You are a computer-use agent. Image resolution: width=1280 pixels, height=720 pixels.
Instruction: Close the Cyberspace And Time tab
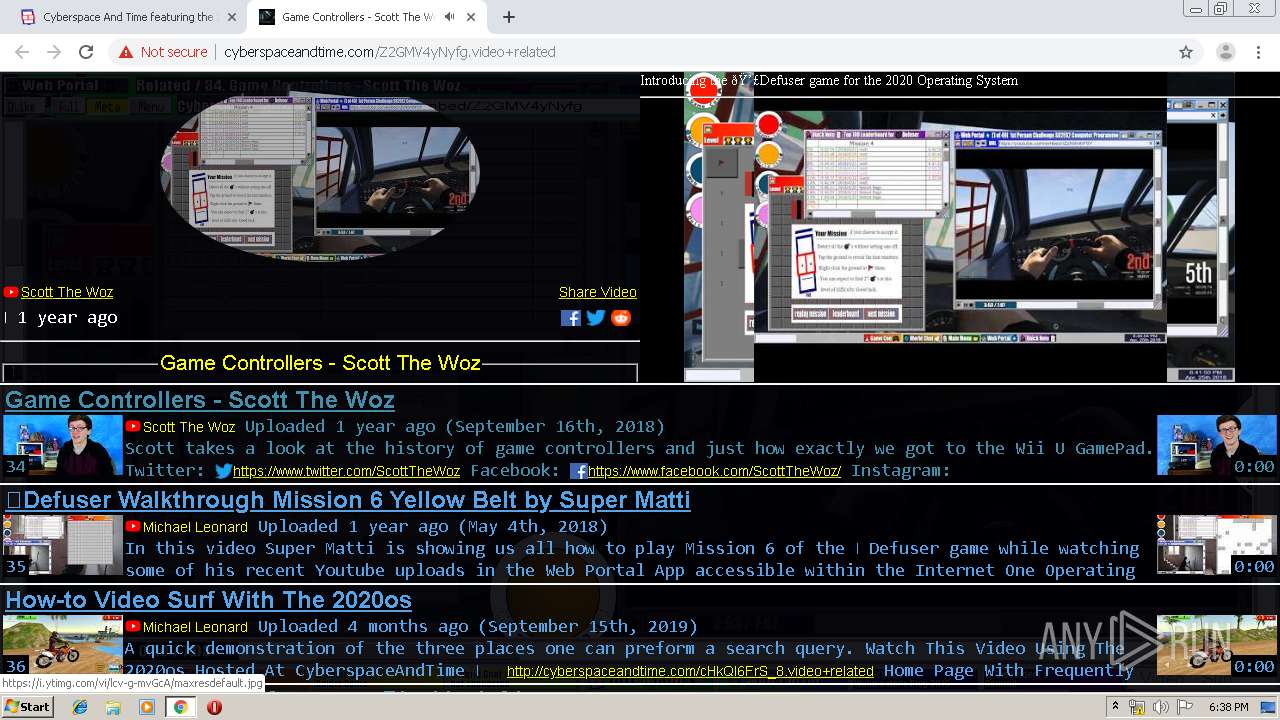[232, 17]
